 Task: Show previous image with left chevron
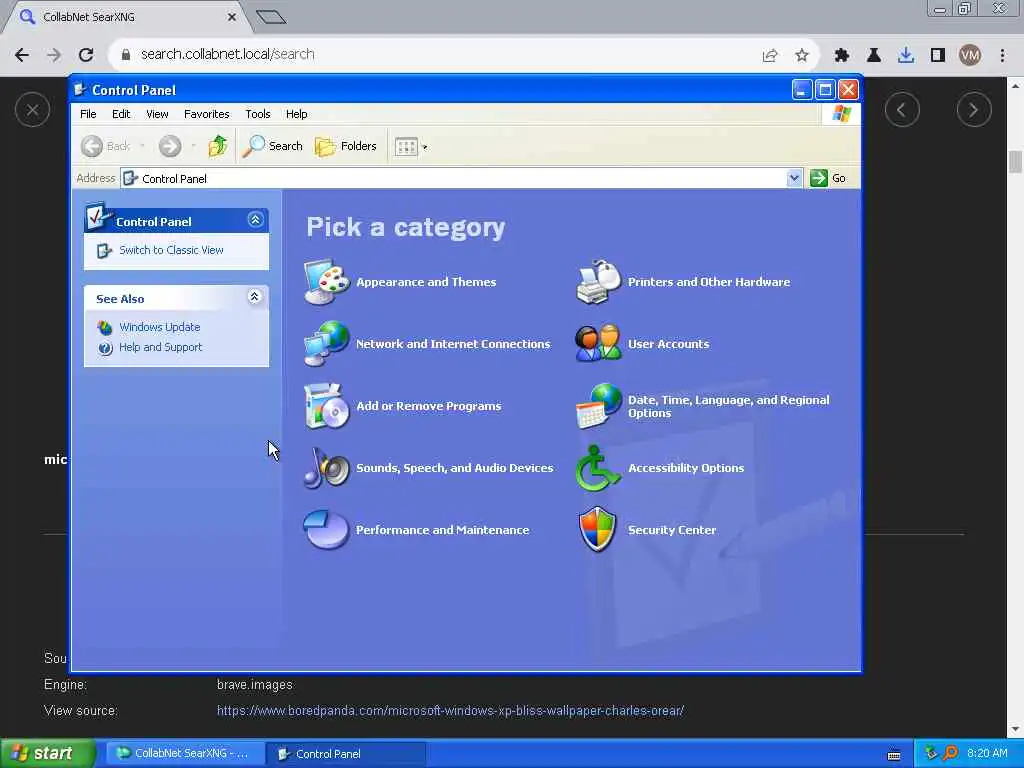click(902, 110)
